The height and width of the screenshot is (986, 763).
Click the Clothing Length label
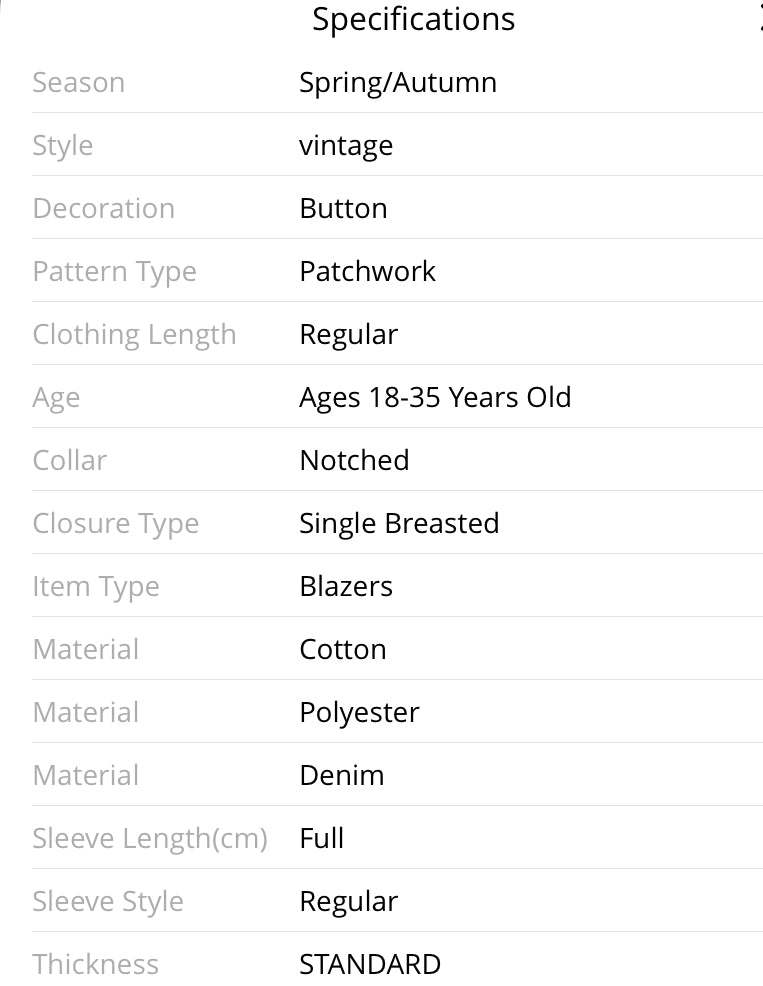coord(134,335)
